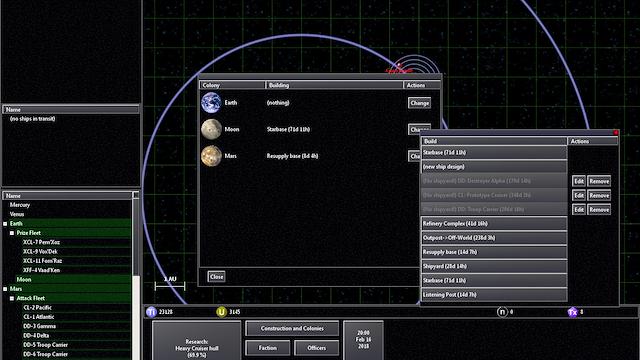Click current Starbase entry under Build header
This screenshot has height=360, width=640.
pyautogui.click(x=494, y=152)
